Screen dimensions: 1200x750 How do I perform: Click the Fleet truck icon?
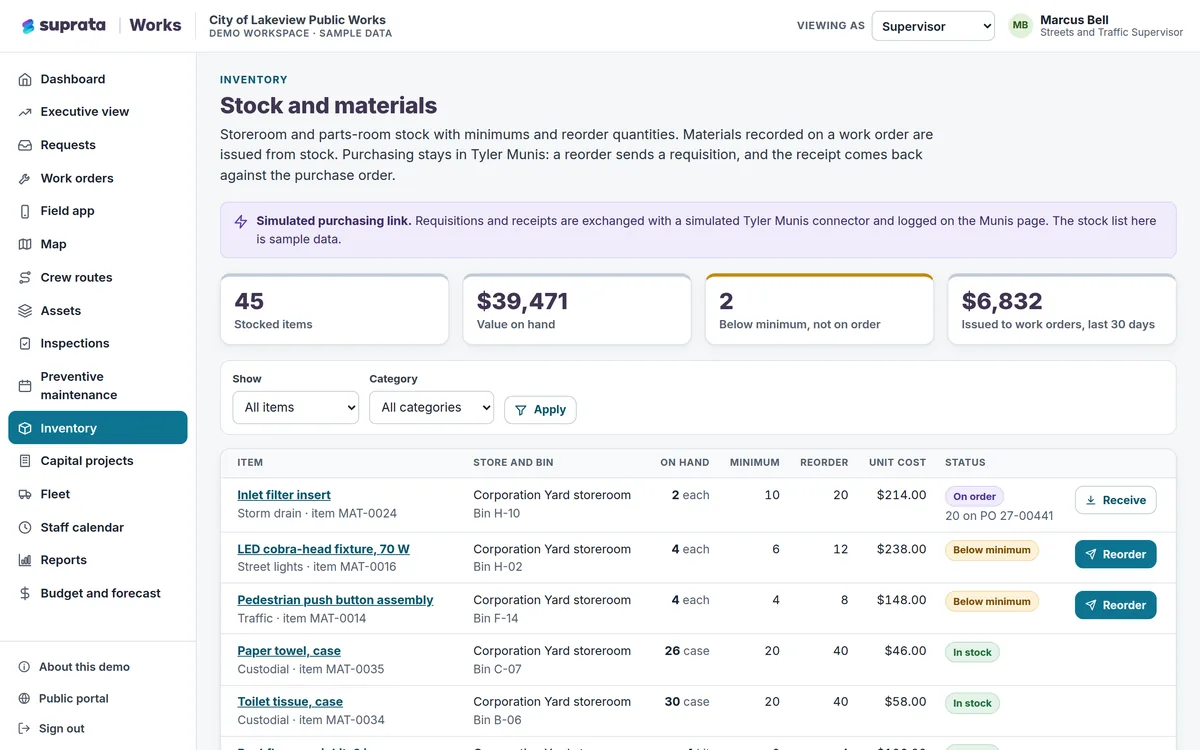tap(25, 494)
